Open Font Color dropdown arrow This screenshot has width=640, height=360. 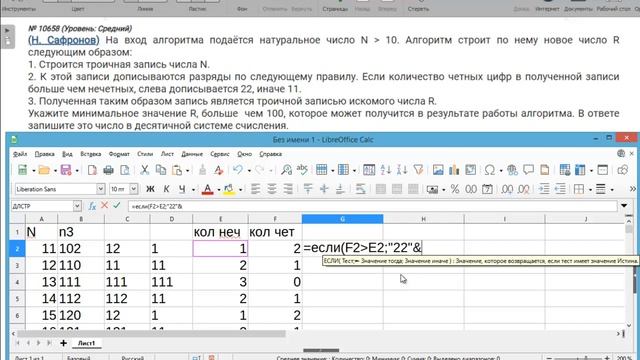click(x=219, y=190)
